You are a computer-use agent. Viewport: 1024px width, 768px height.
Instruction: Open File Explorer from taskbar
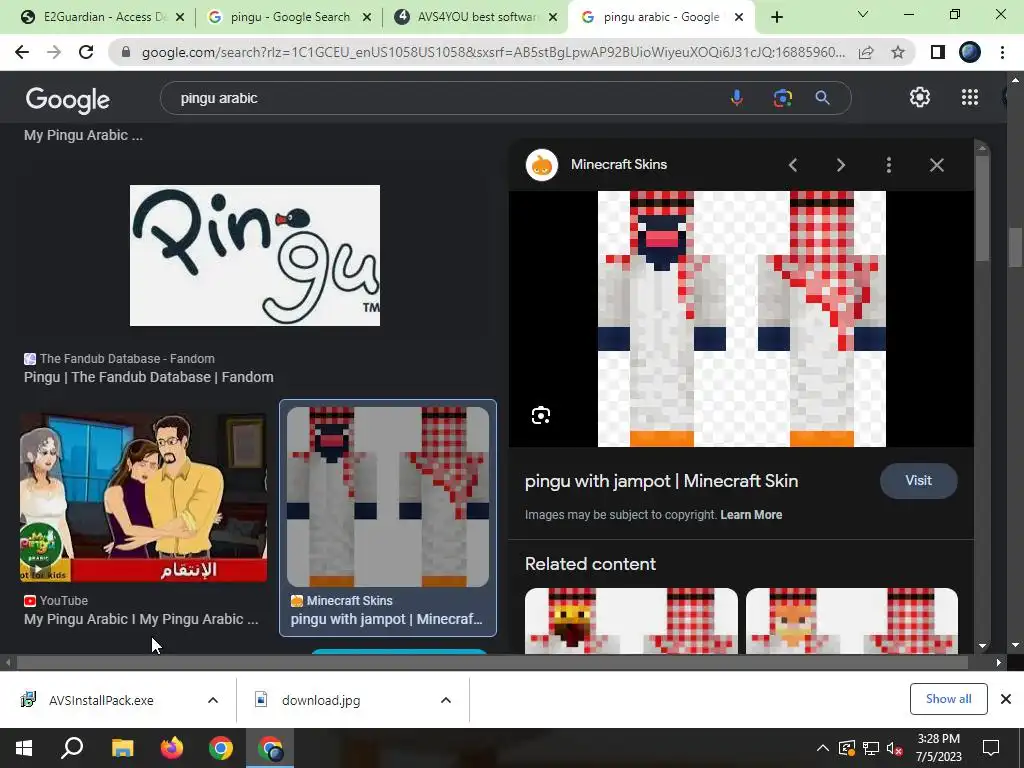point(122,748)
